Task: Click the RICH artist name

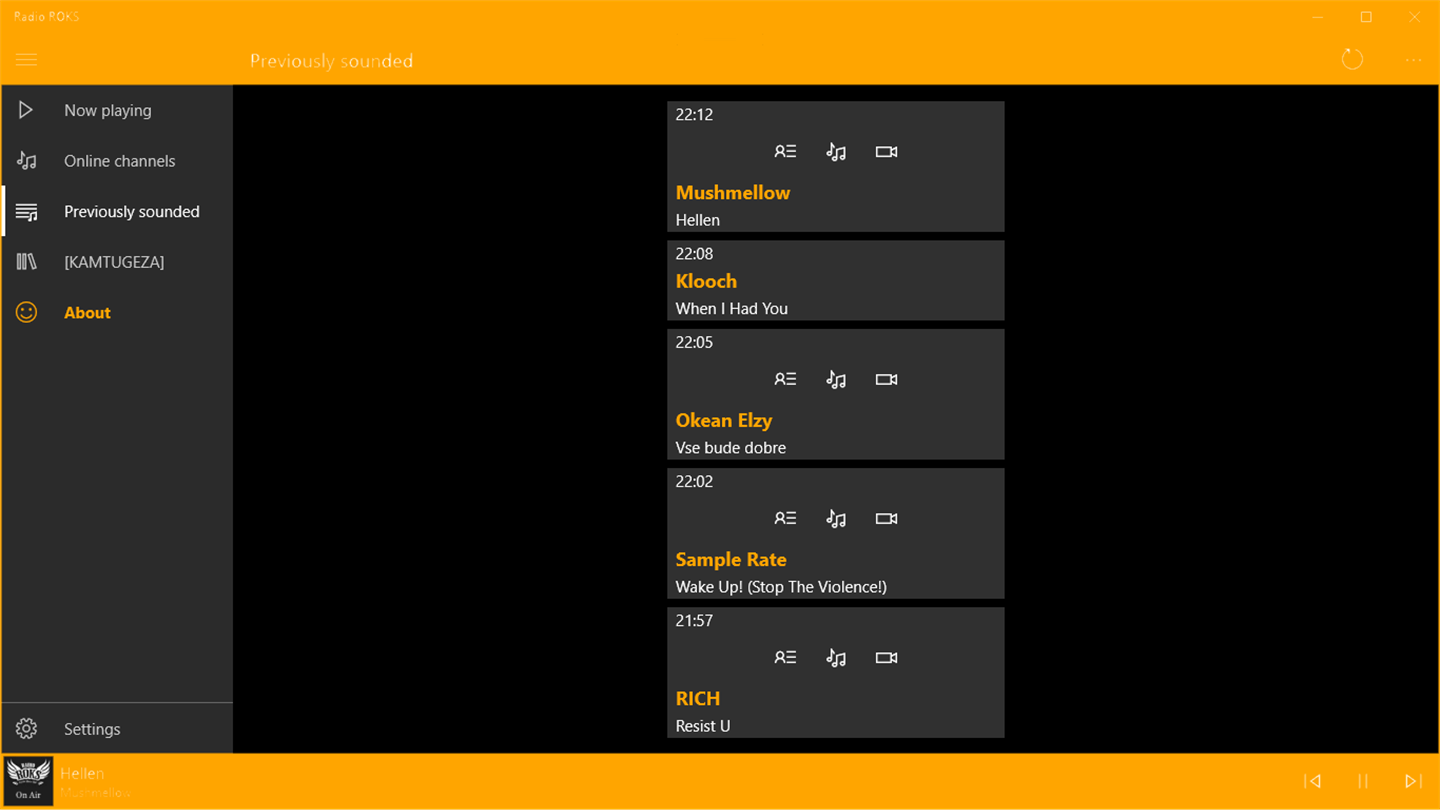Action: click(x=698, y=699)
